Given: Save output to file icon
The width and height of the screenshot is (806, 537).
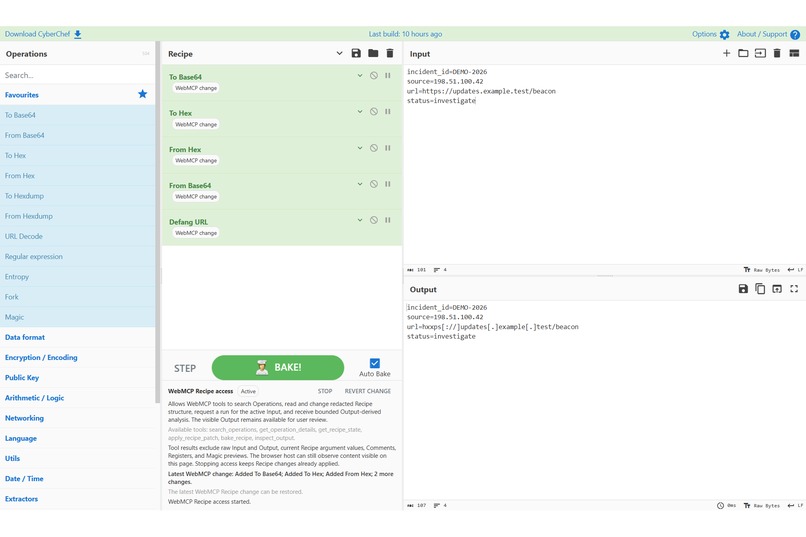Looking at the screenshot, I should coord(743,289).
